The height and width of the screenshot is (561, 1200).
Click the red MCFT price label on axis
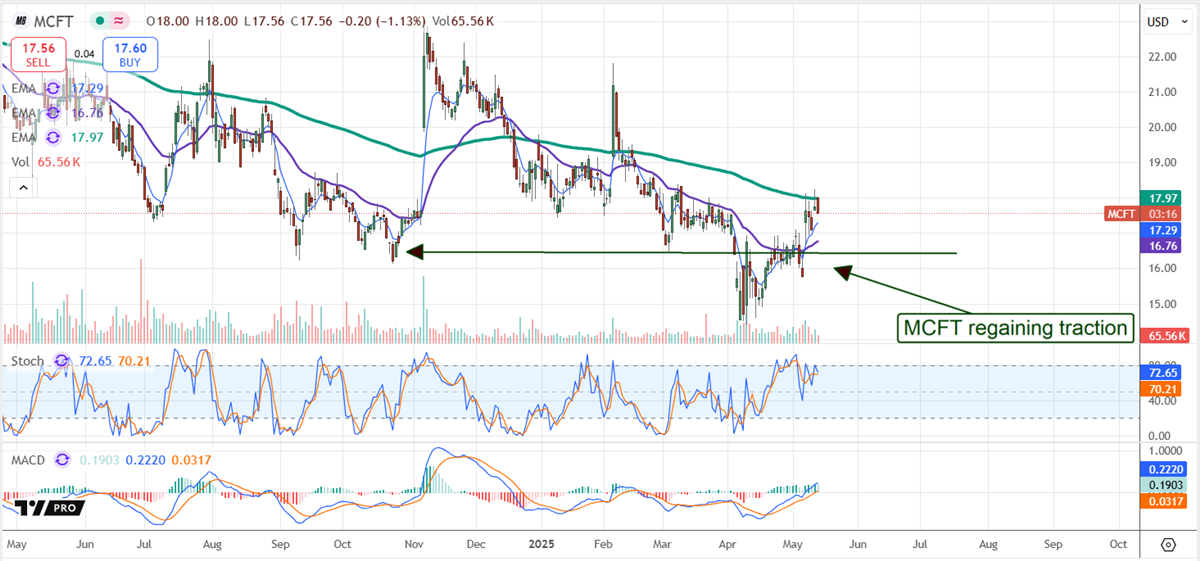pos(1120,214)
